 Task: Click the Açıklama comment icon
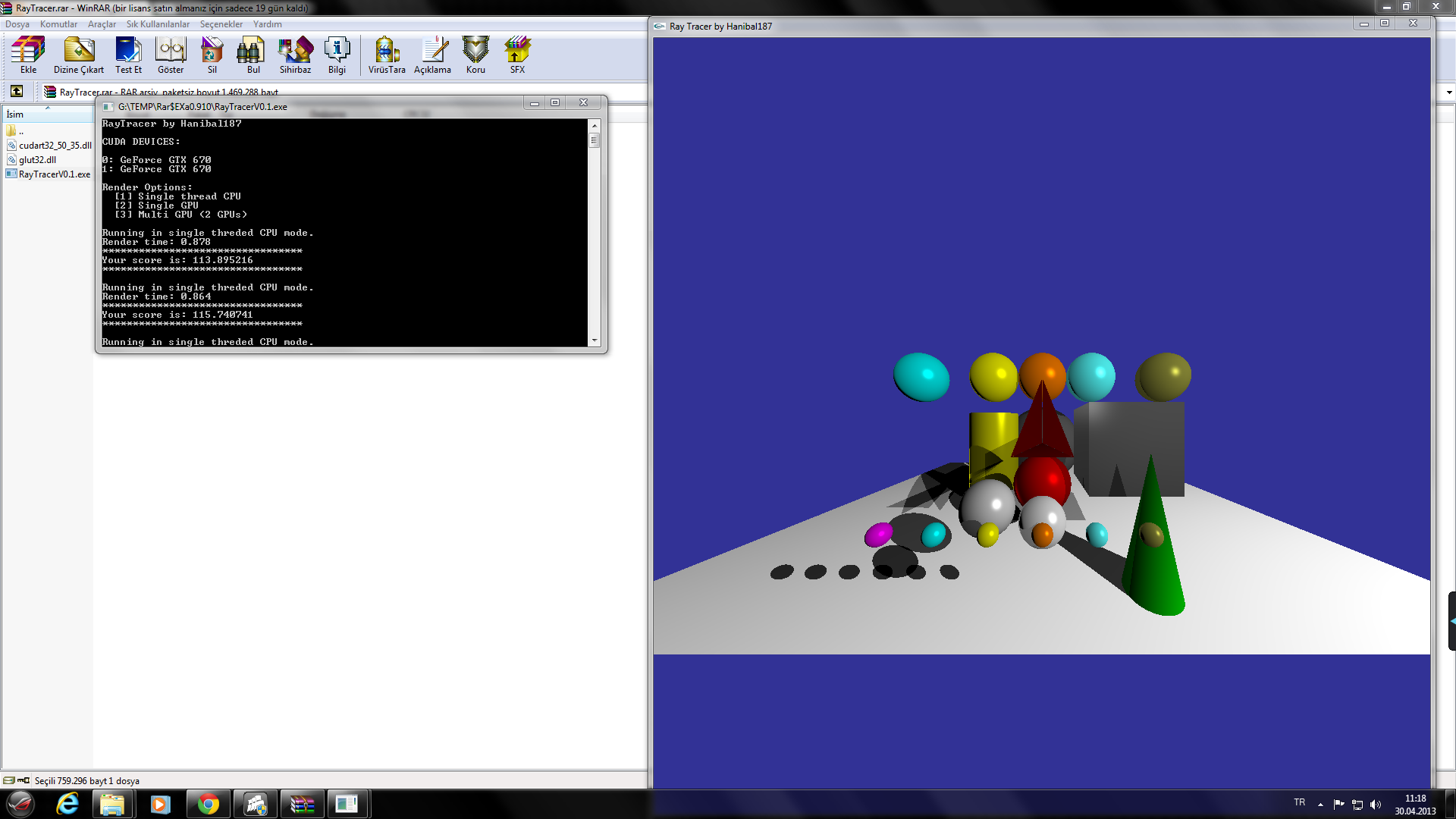click(x=432, y=55)
